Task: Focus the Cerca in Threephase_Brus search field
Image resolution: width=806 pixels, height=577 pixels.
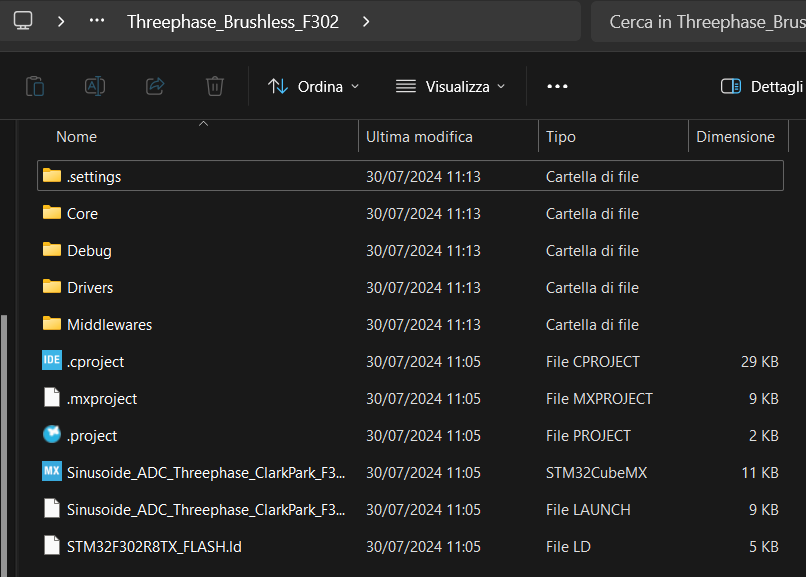Action: [699, 22]
